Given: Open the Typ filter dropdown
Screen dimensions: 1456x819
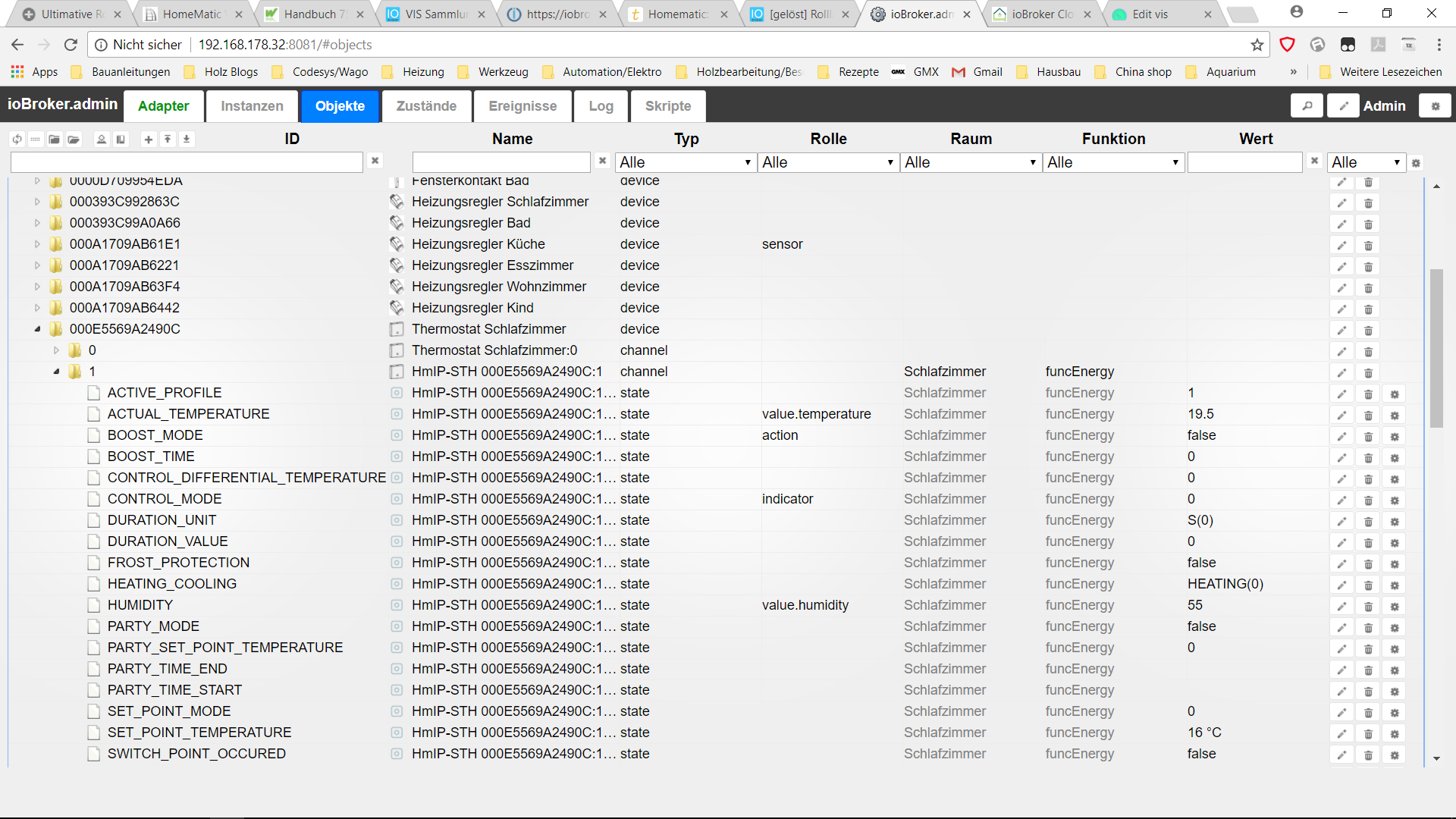Looking at the screenshot, I should click(x=685, y=162).
